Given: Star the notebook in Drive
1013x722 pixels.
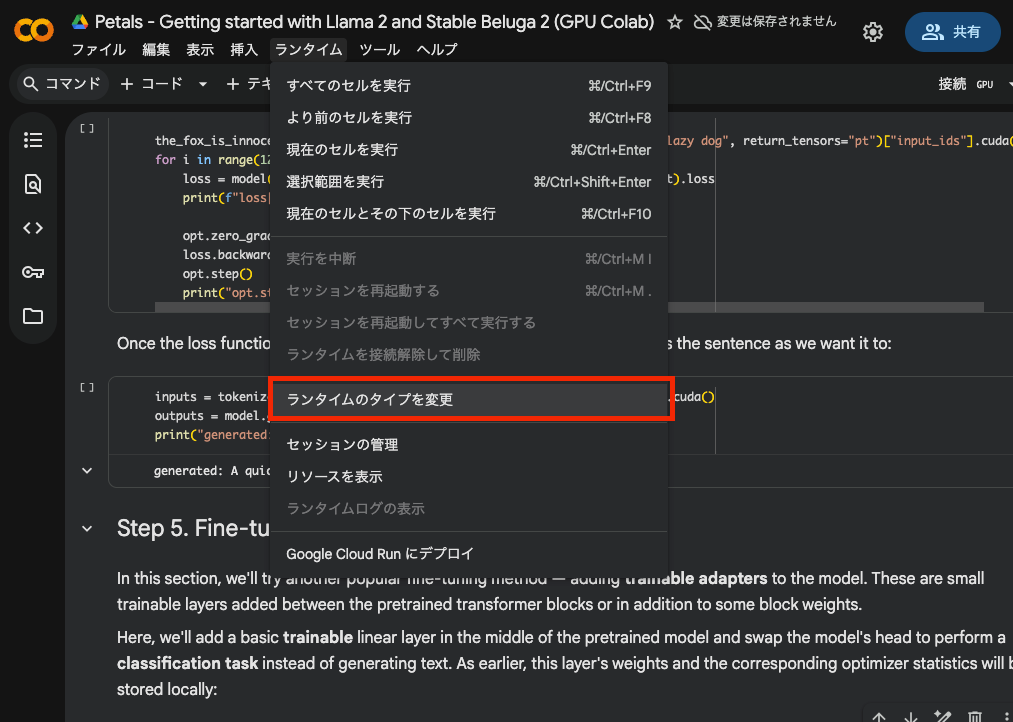Looking at the screenshot, I should pos(675,22).
